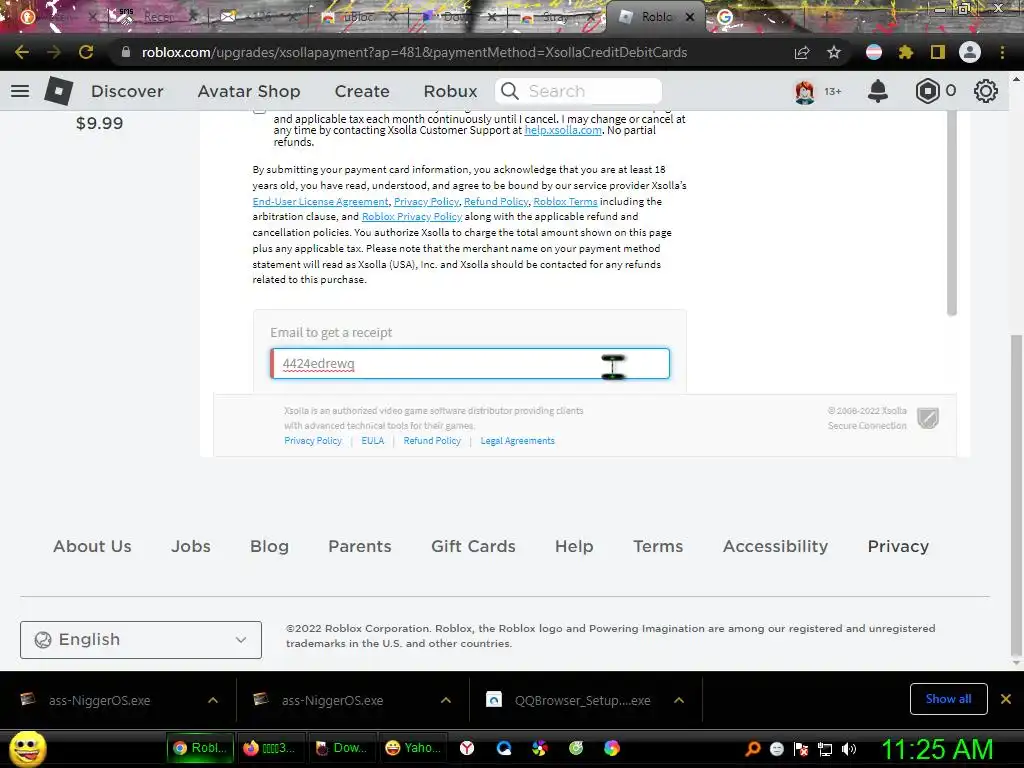Click the page vertical scrollbar

point(1016,496)
